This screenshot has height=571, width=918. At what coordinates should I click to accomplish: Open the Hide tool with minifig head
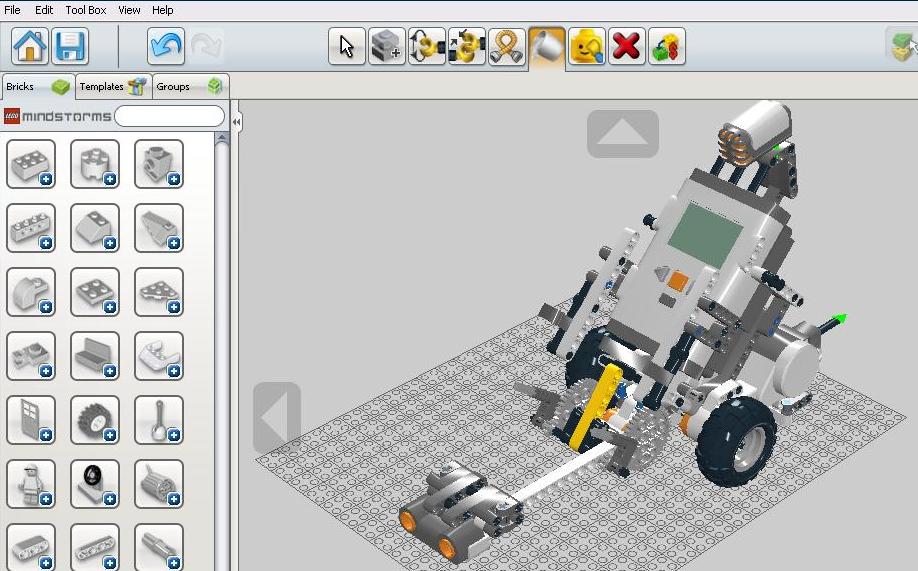pos(587,46)
